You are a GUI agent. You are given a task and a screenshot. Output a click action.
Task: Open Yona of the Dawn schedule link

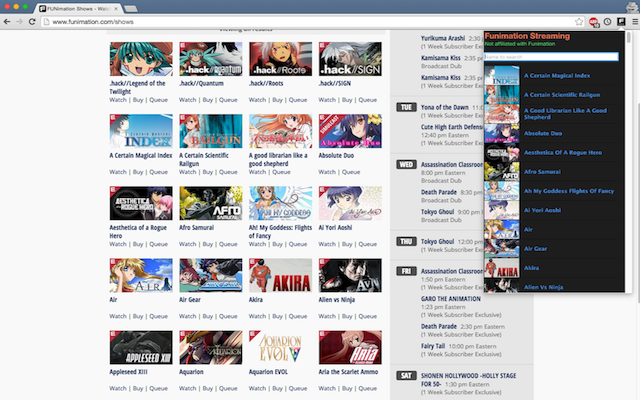444,107
